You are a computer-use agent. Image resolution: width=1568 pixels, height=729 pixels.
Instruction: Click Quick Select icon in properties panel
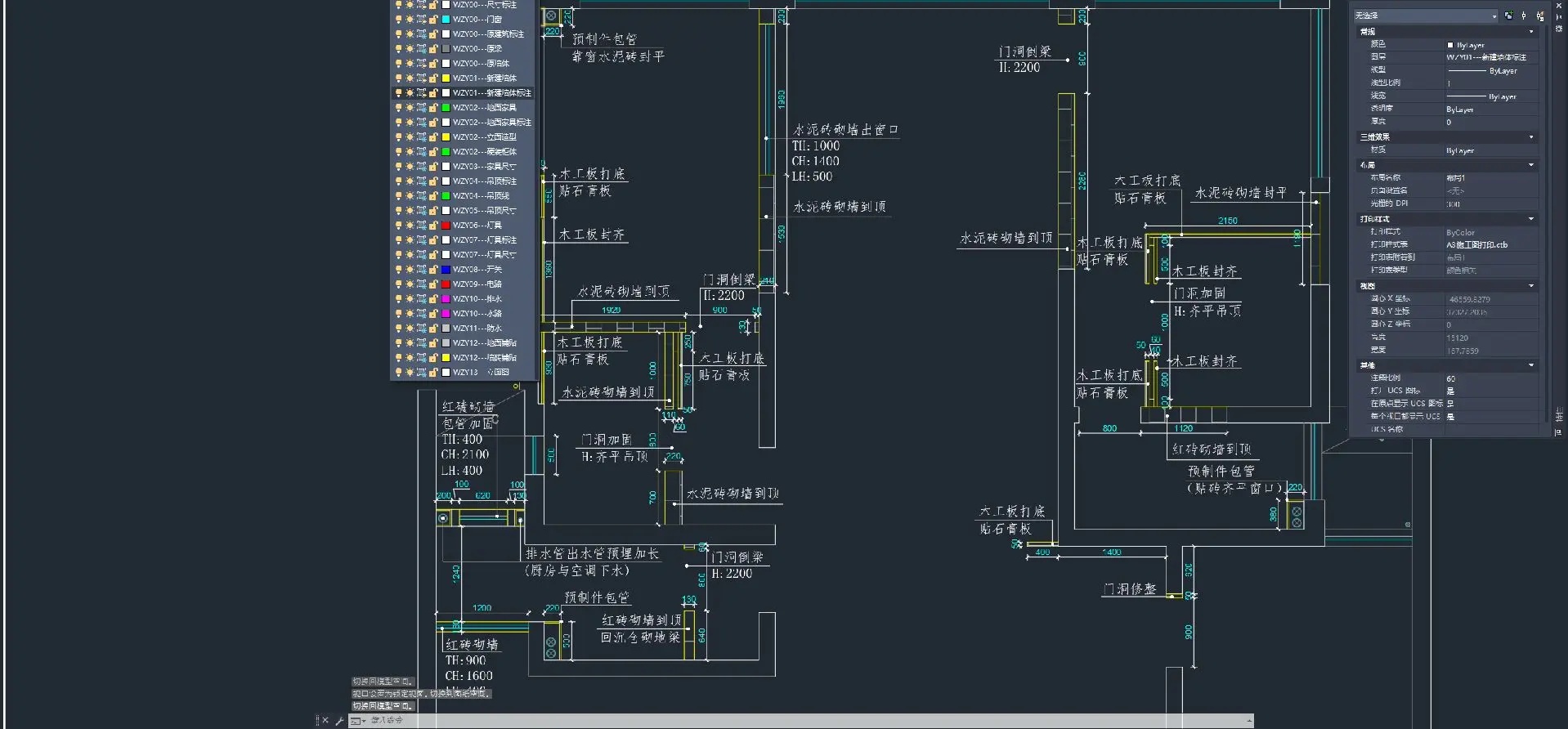pos(1539,16)
